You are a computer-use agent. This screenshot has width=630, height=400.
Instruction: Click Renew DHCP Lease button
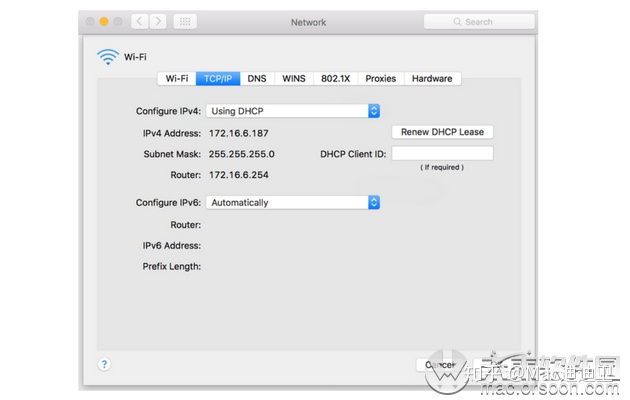(442, 132)
